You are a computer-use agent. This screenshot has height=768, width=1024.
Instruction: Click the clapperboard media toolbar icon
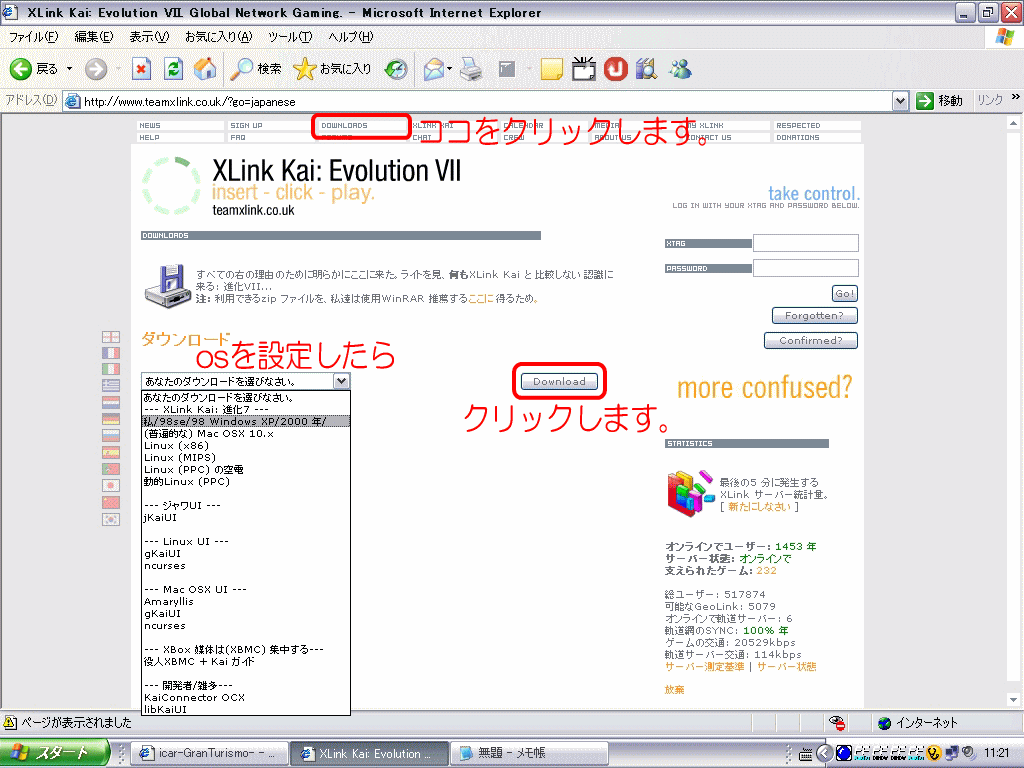[583, 69]
